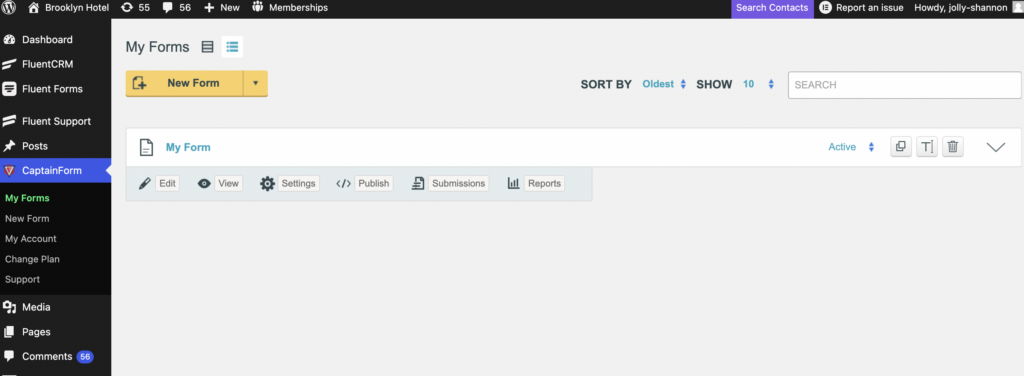1024x376 pixels.
Task: Change Active status dropdown
Action: [851, 147]
